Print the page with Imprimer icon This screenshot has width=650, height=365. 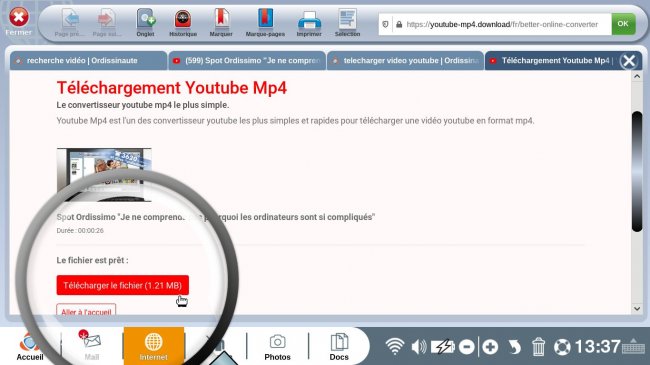click(x=309, y=20)
